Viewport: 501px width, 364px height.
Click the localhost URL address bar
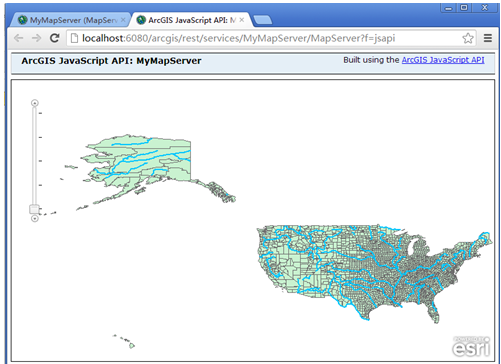click(x=270, y=38)
